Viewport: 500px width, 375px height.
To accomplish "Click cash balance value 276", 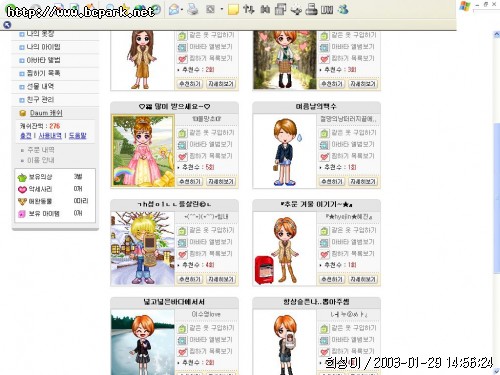I will point(55,126).
